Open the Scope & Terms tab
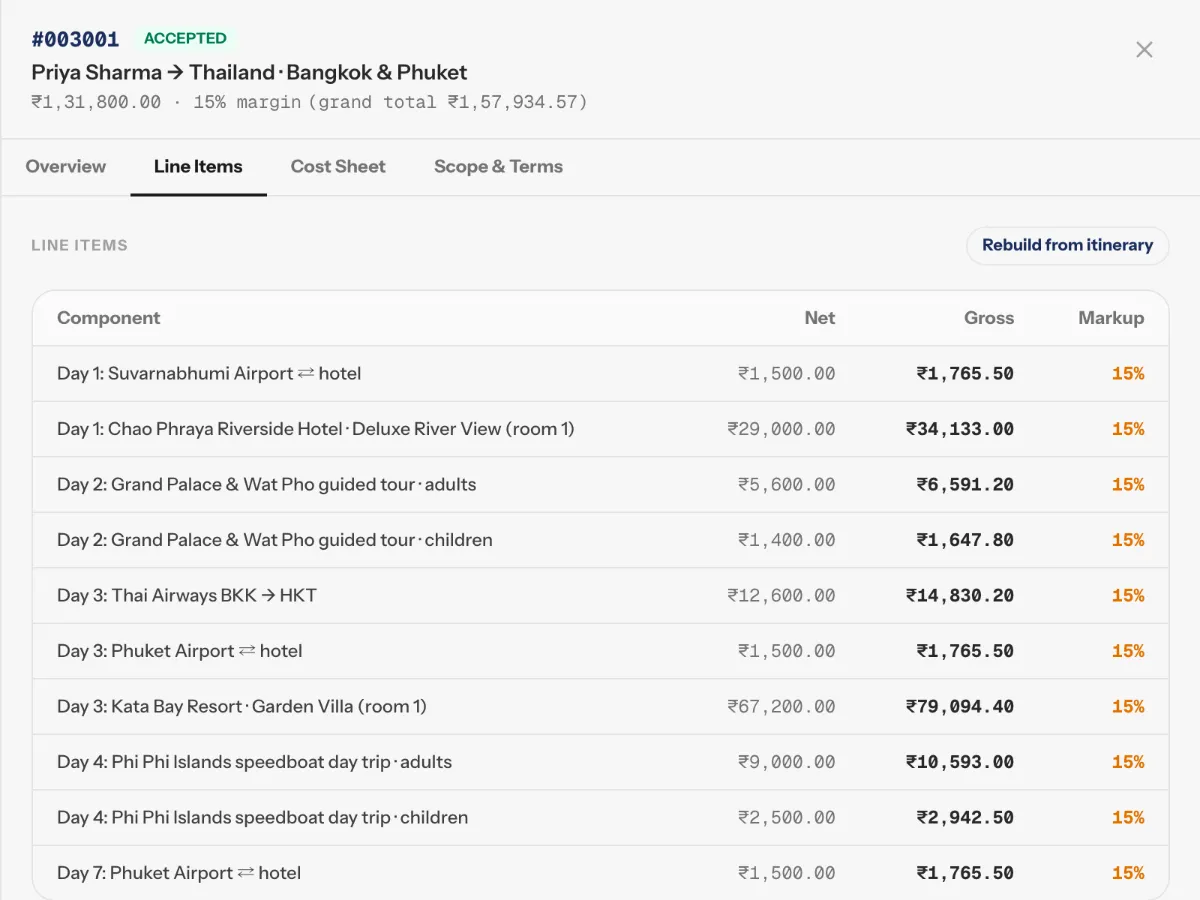This screenshot has height=900, width=1200. point(498,167)
